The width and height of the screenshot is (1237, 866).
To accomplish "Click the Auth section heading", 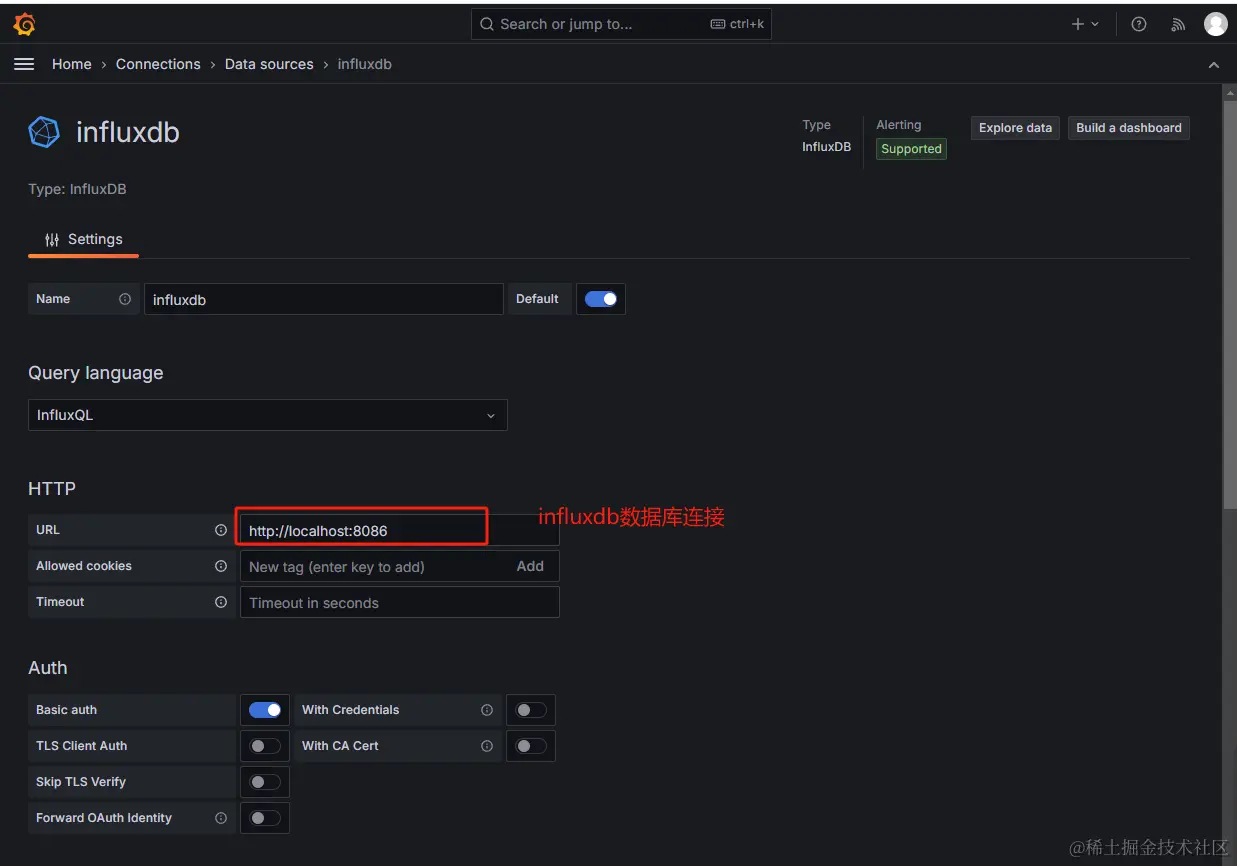I will pos(48,668).
